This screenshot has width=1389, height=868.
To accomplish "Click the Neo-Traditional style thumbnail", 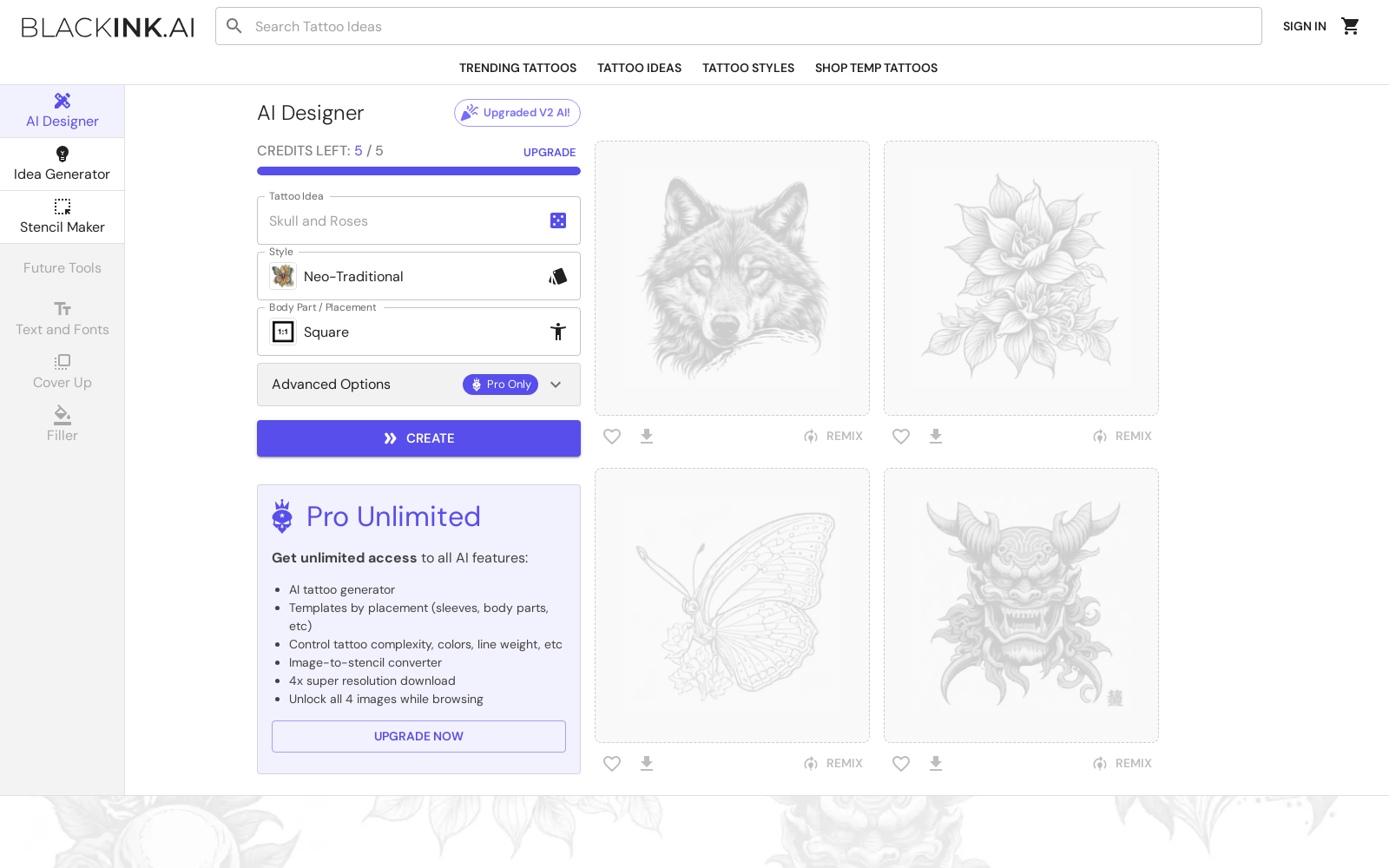I will pyautogui.click(x=283, y=276).
